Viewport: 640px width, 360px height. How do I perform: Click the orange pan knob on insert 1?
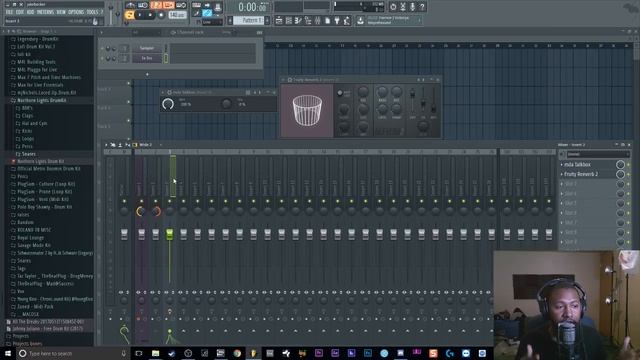pos(140,211)
